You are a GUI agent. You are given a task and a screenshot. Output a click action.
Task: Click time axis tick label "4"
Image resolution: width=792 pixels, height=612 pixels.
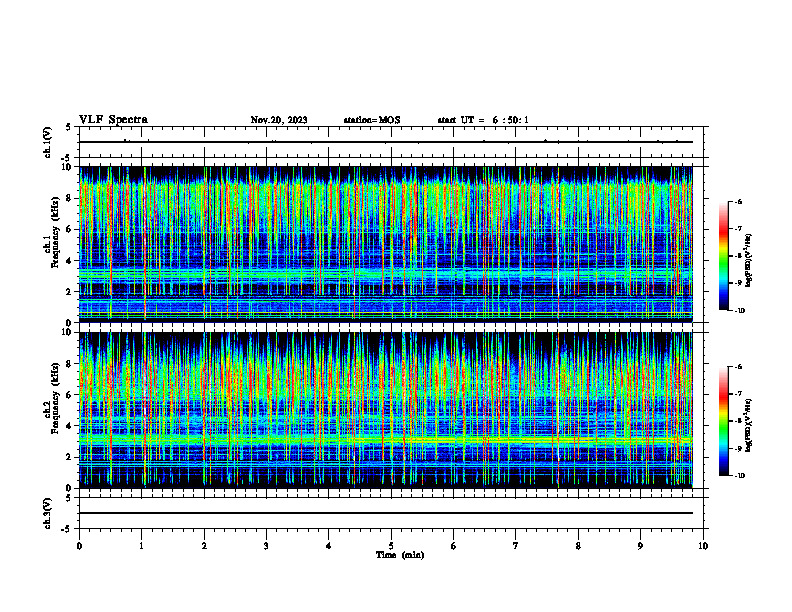point(329,546)
